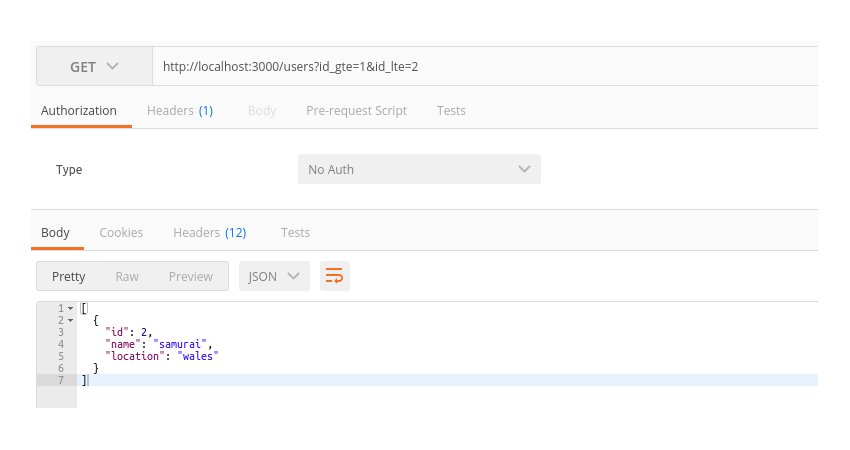Open the JSON format dropdown
Screen dimensions: 850x450
point(273,276)
